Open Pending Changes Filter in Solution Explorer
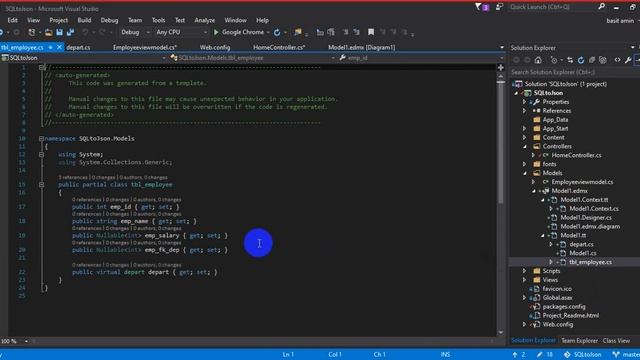This screenshot has width=640, height=360. click(x=554, y=60)
